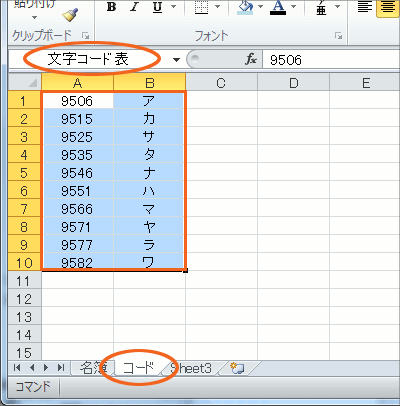Switch to the Sheet3 tab
This screenshot has width=400, height=406.
(191, 368)
